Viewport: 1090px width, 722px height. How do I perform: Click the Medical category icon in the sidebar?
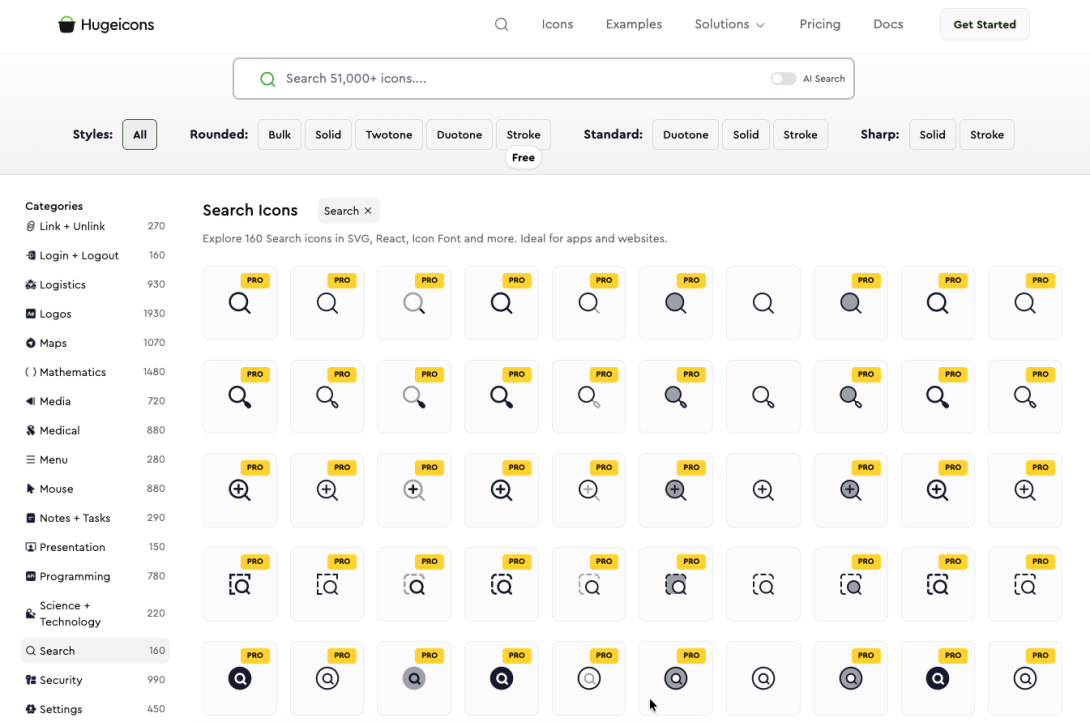tap(31, 430)
